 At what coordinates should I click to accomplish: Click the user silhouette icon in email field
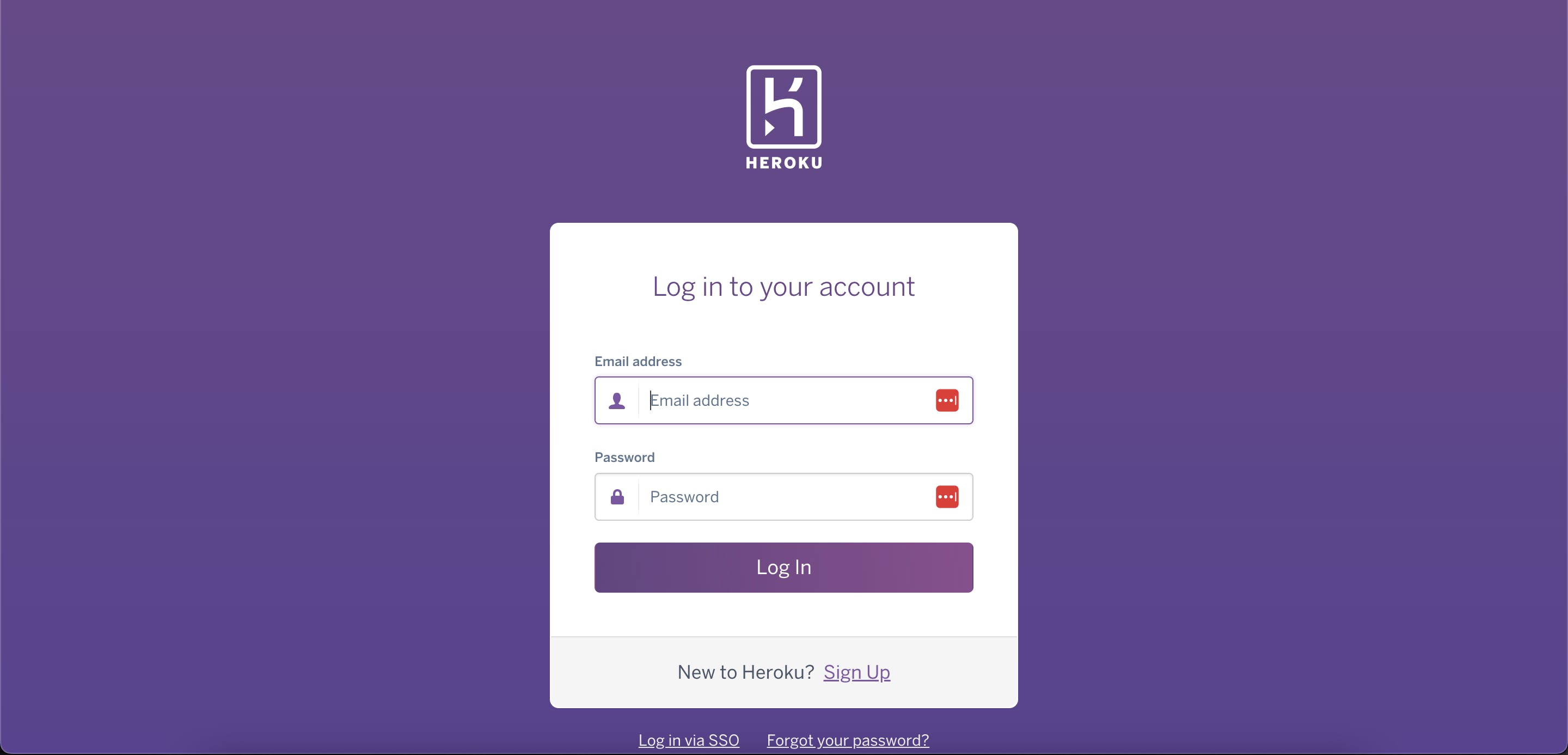pos(617,400)
